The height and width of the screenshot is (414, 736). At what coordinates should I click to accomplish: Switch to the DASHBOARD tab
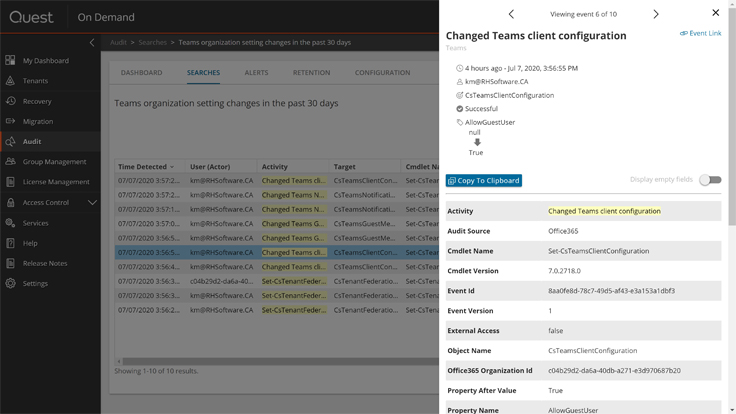pos(141,73)
